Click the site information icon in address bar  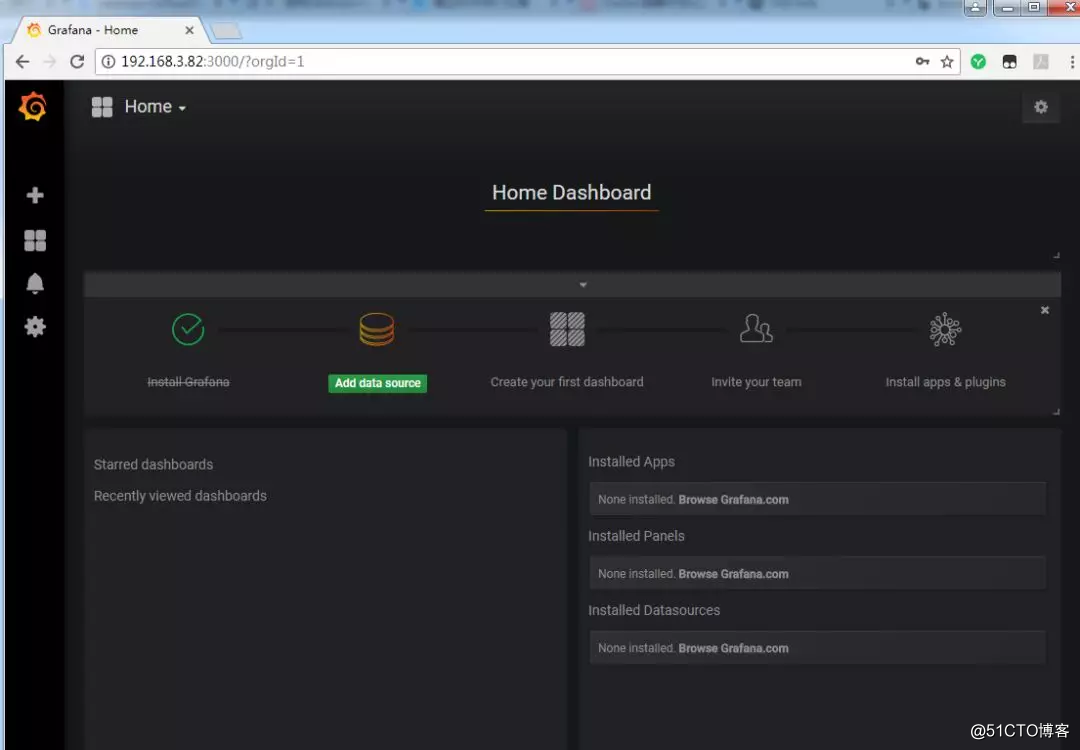[x=108, y=62]
